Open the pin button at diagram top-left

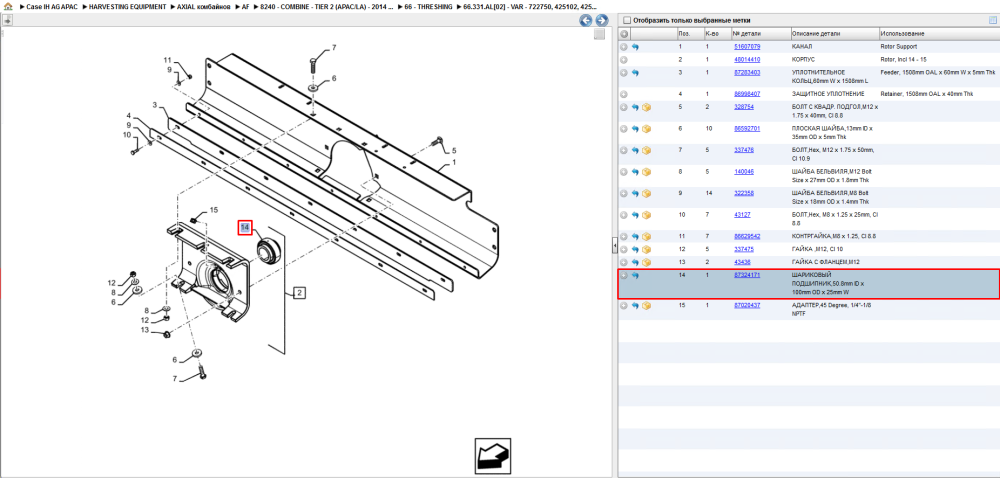7,20
